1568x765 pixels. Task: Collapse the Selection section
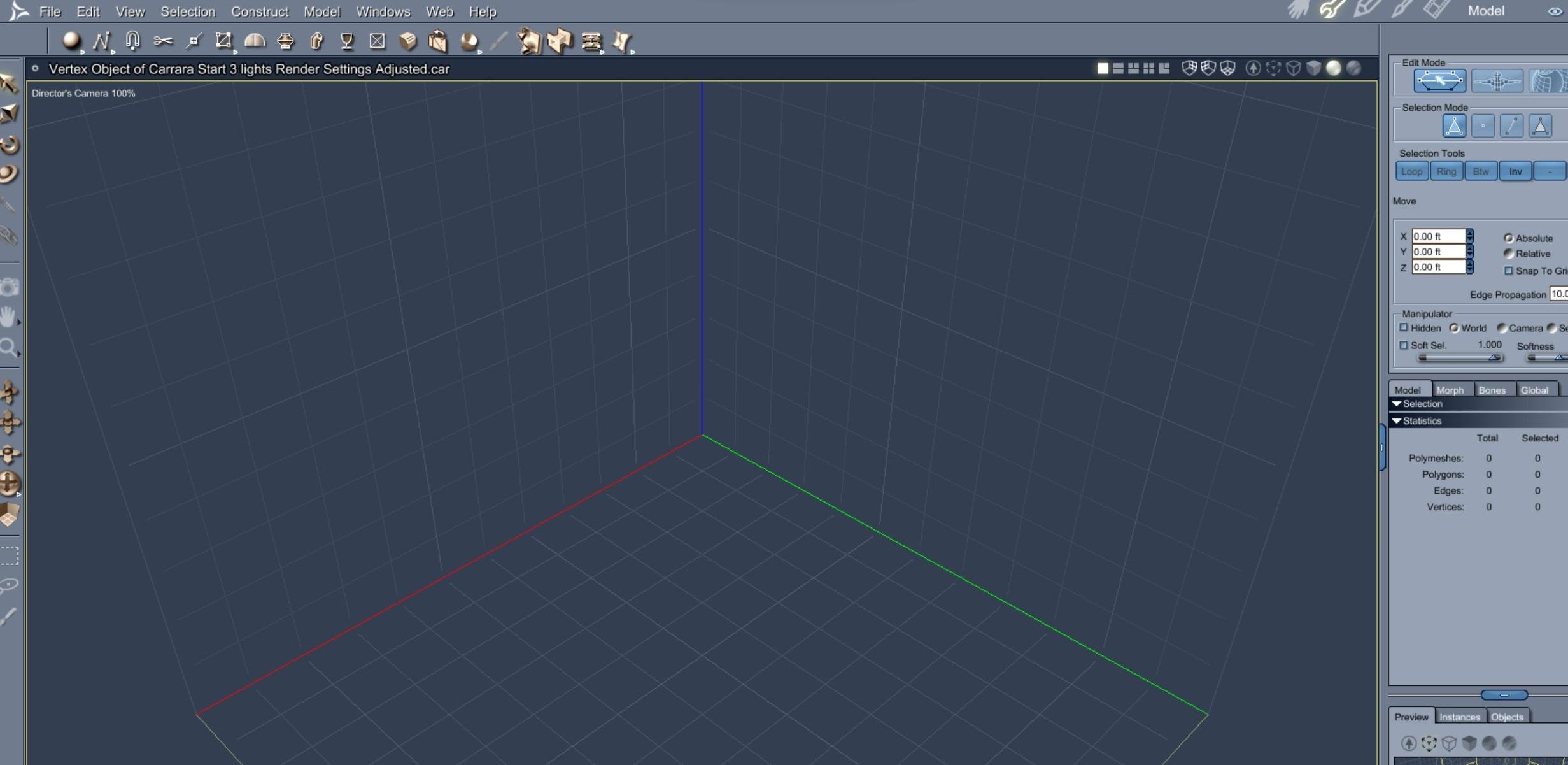[1397, 404]
